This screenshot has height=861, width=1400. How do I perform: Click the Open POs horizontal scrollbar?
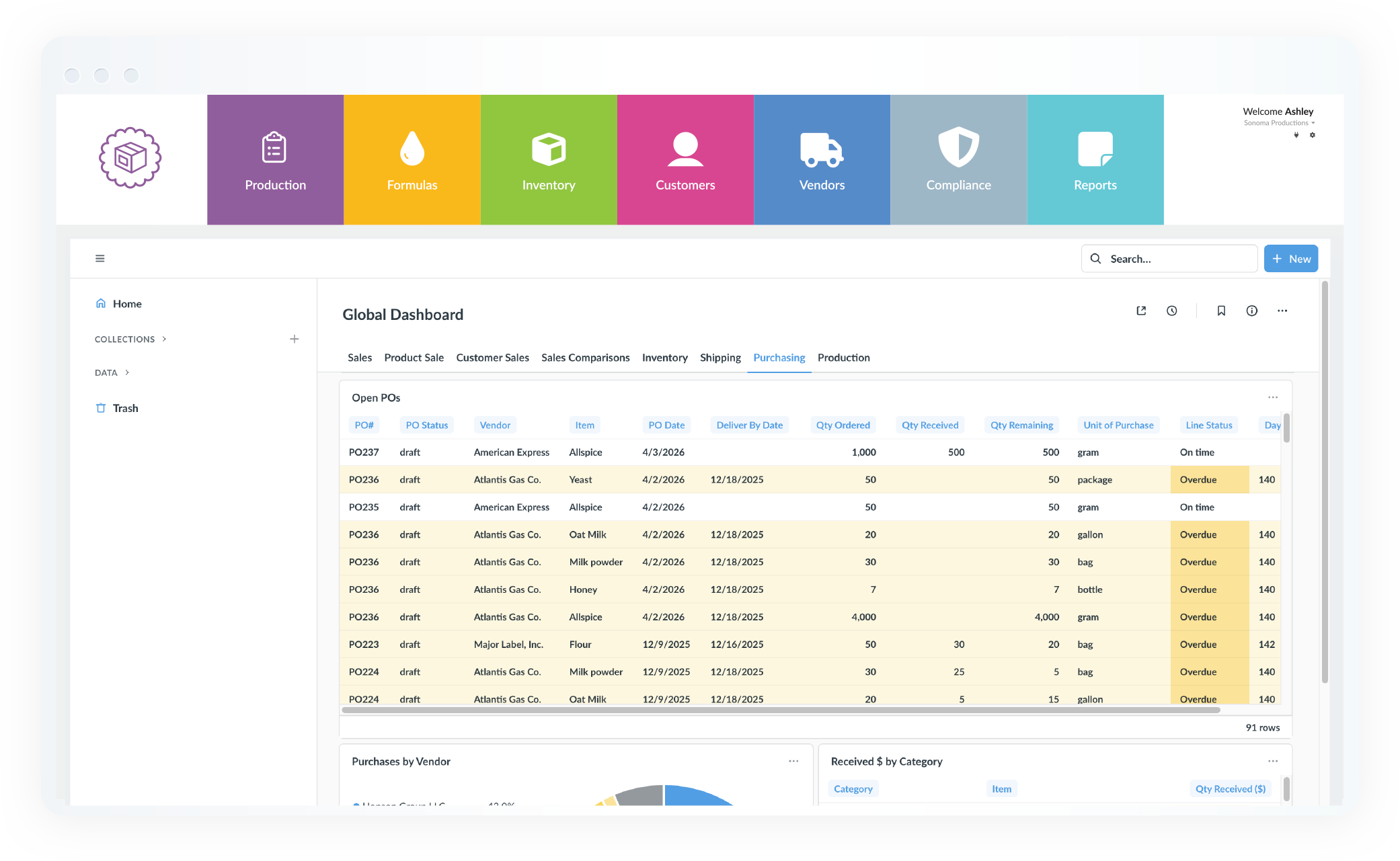[x=781, y=710]
